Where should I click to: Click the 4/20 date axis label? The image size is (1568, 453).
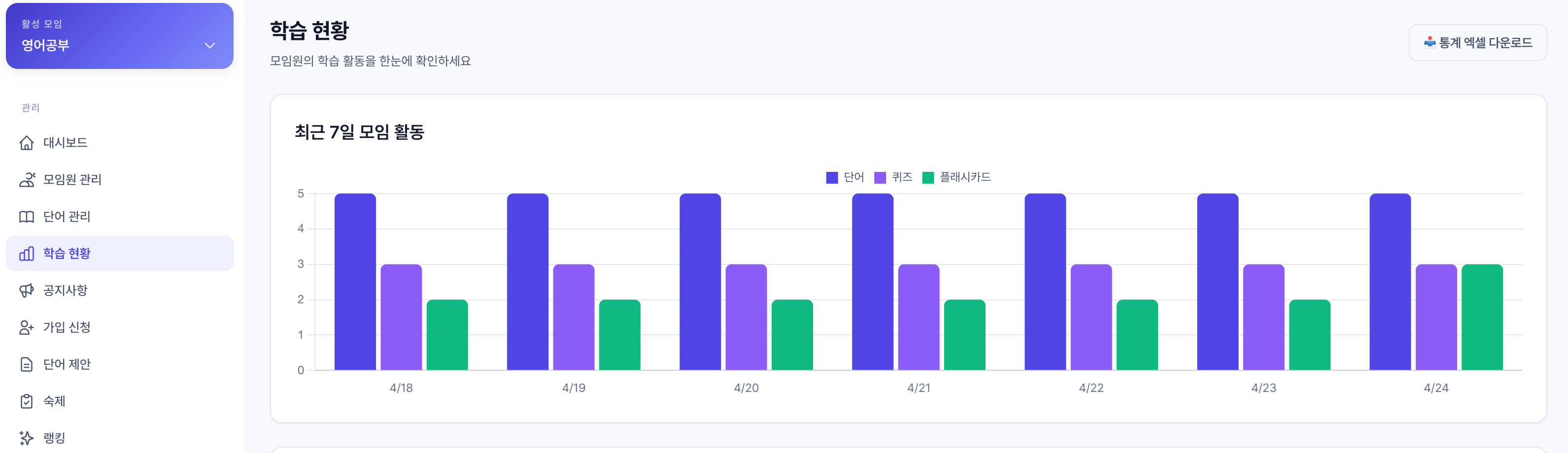(x=746, y=388)
